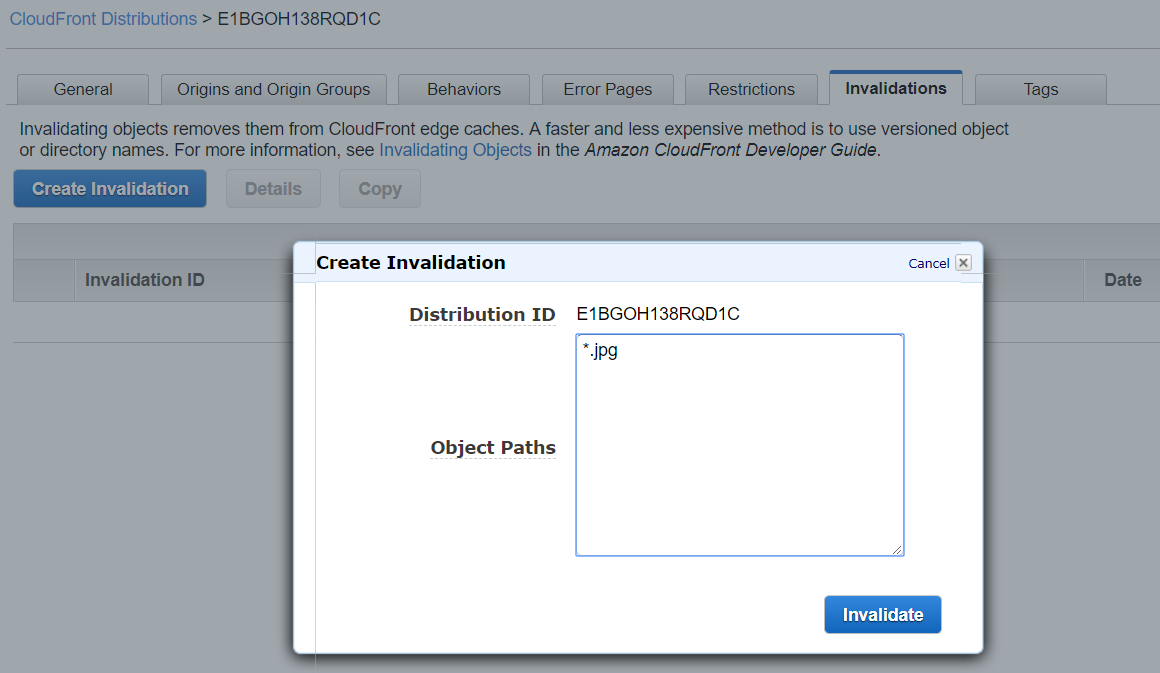The image size is (1160, 673).
Task: Select the E1BGOH138RQD1C value in dialog
Action: click(658, 314)
